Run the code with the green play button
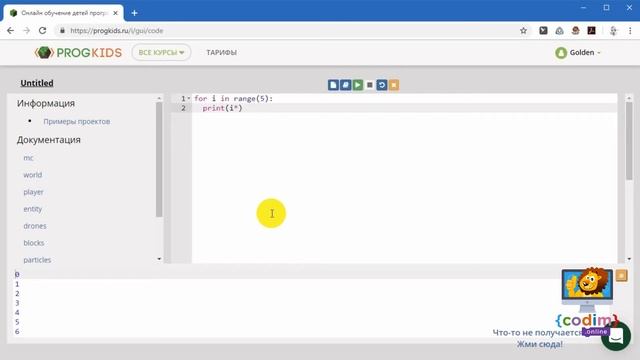The height and width of the screenshot is (360, 640). tap(358, 85)
